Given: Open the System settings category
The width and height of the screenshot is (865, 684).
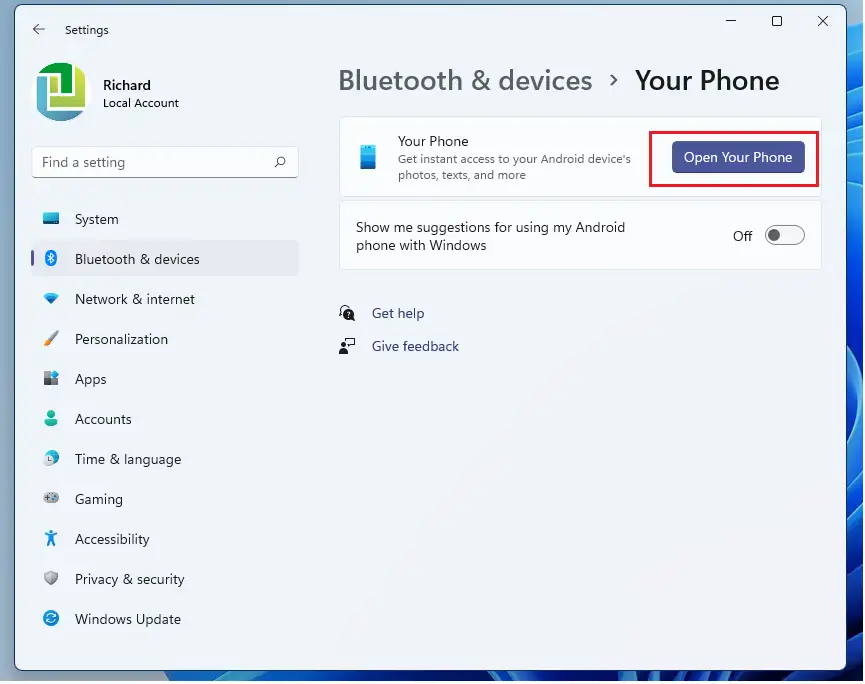Looking at the screenshot, I should [x=165, y=219].
